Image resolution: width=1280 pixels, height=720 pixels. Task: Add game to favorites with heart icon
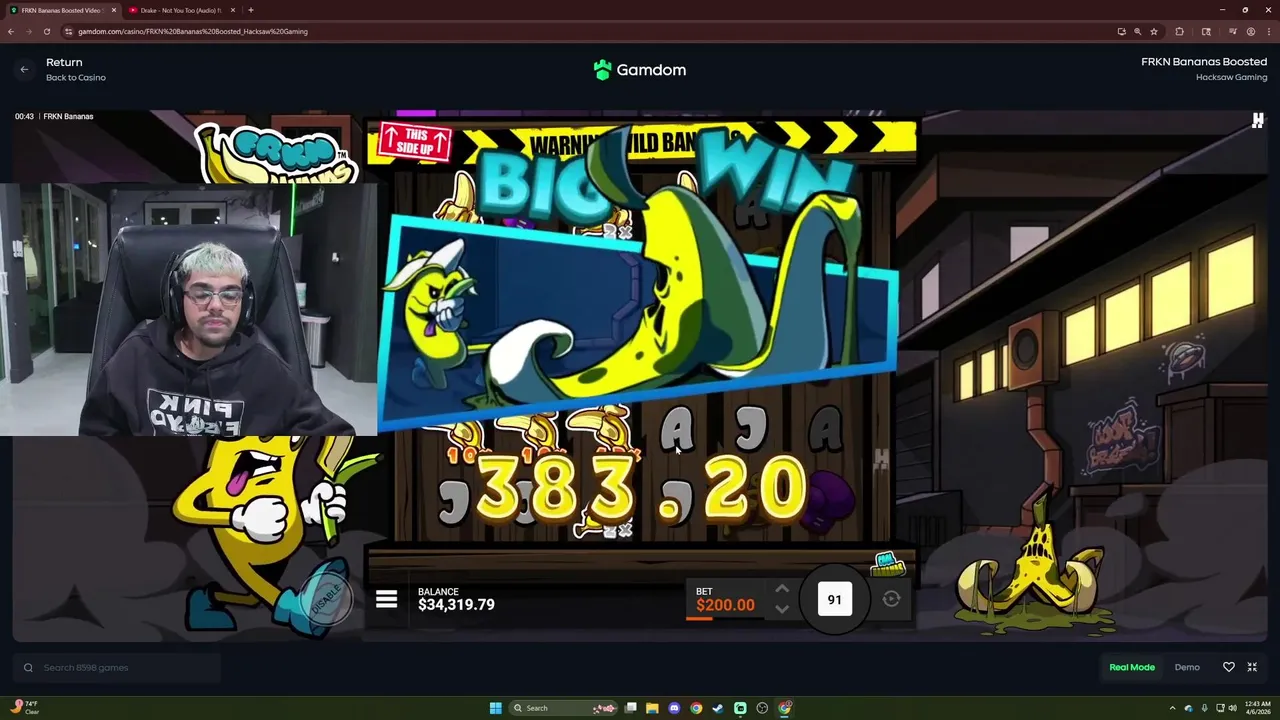pyautogui.click(x=1229, y=667)
